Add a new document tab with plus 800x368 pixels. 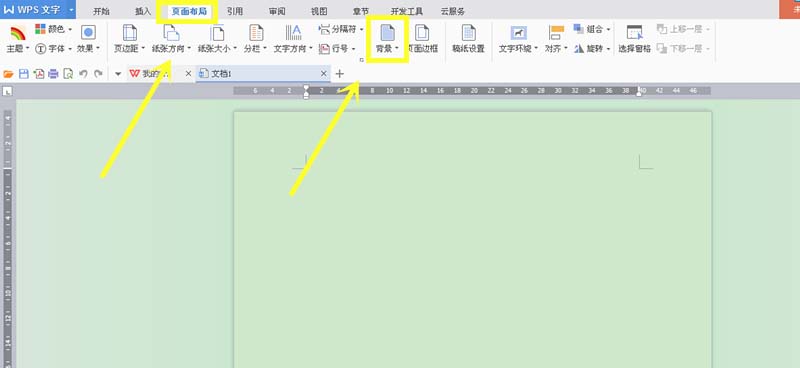[x=339, y=74]
